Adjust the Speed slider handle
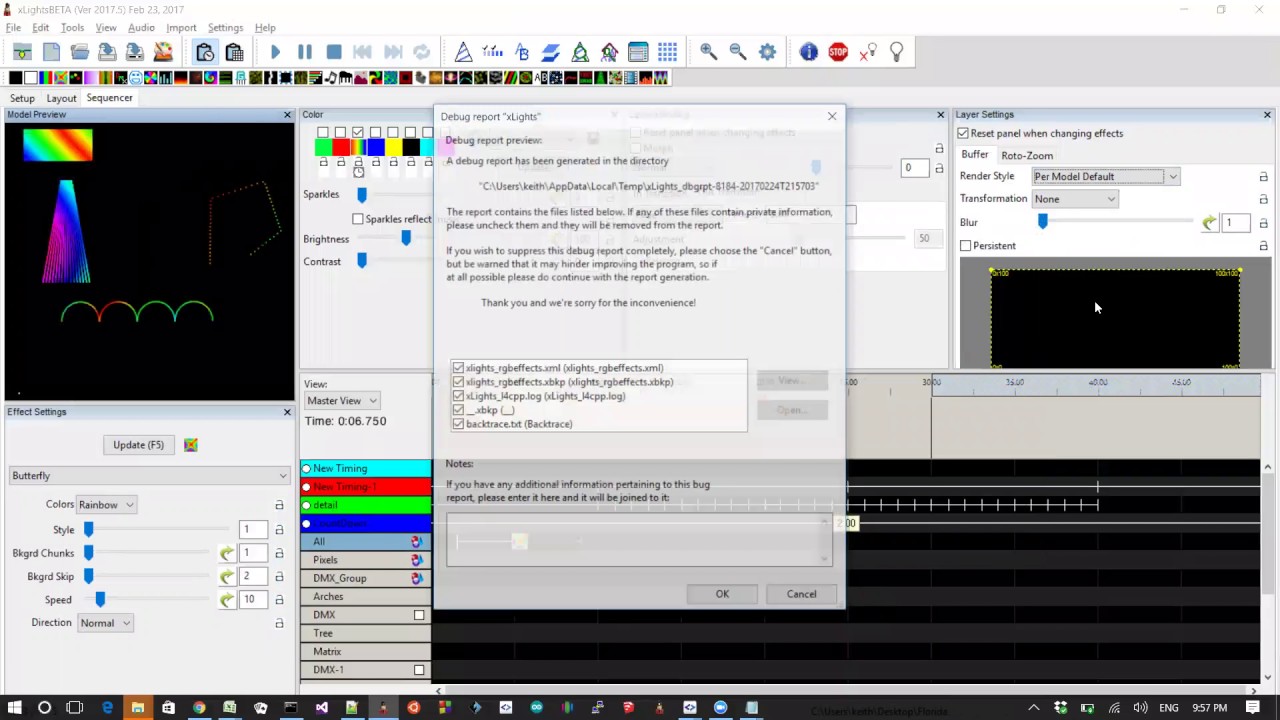 click(100, 600)
